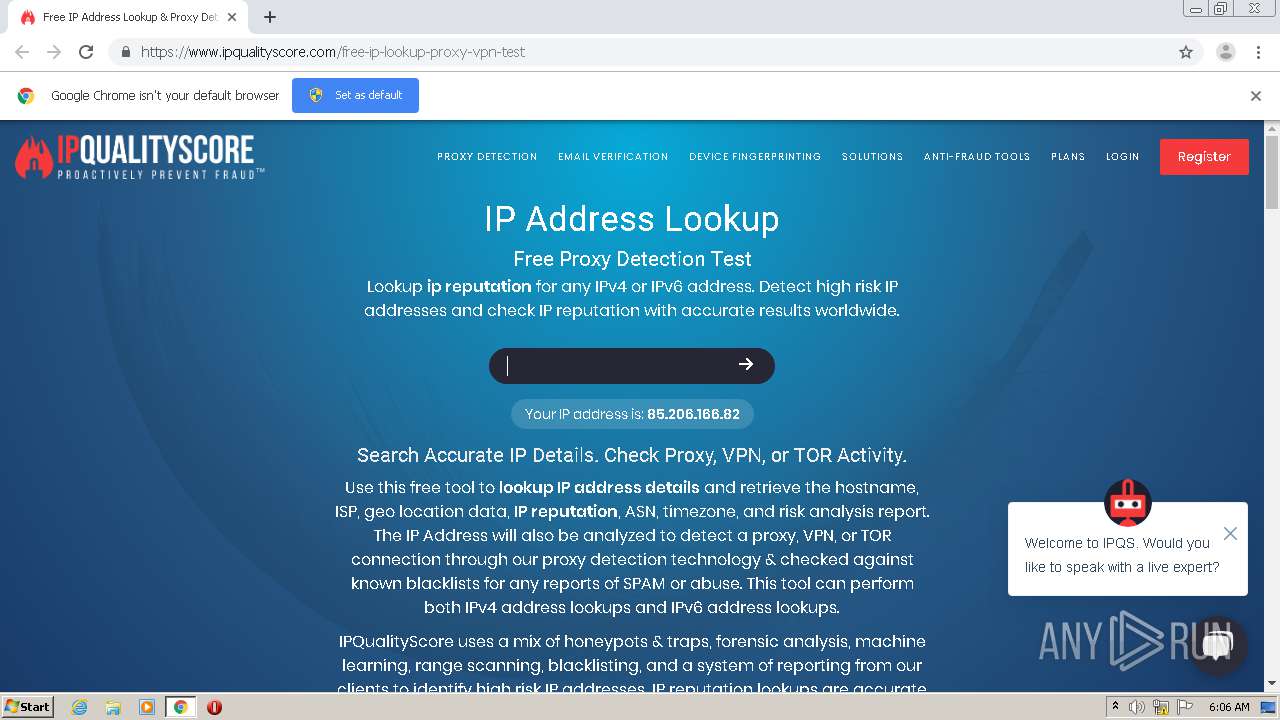Screen dimensions: 1280x720
Task: Click page scrollbar up arrow
Action: tap(1272, 128)
